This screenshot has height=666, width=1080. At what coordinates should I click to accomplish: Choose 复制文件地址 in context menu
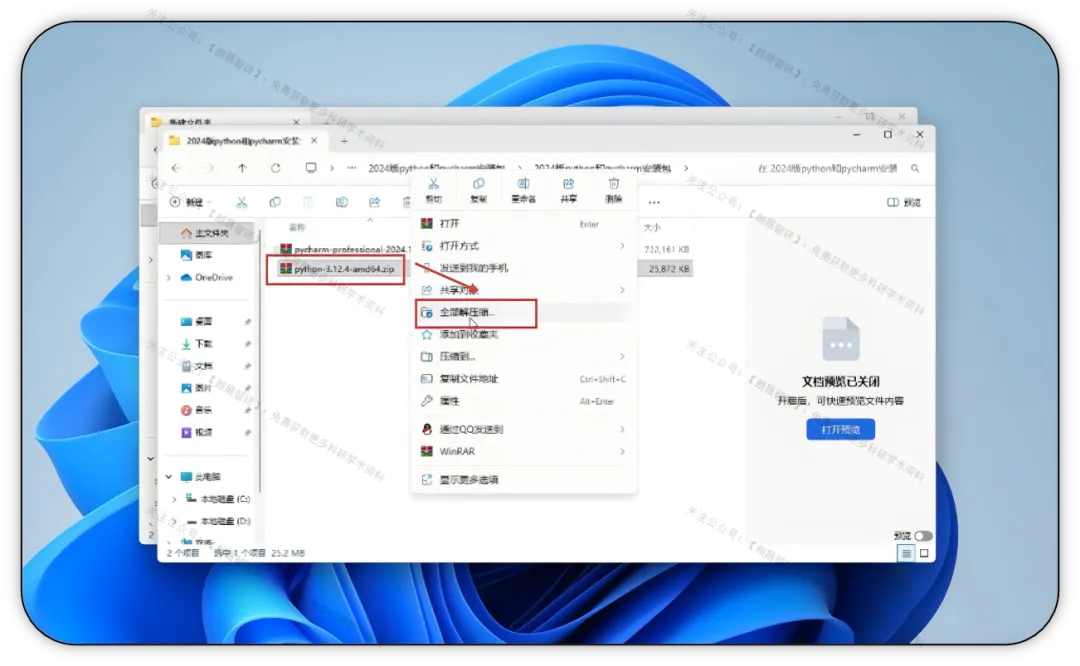tap(523, 379)
